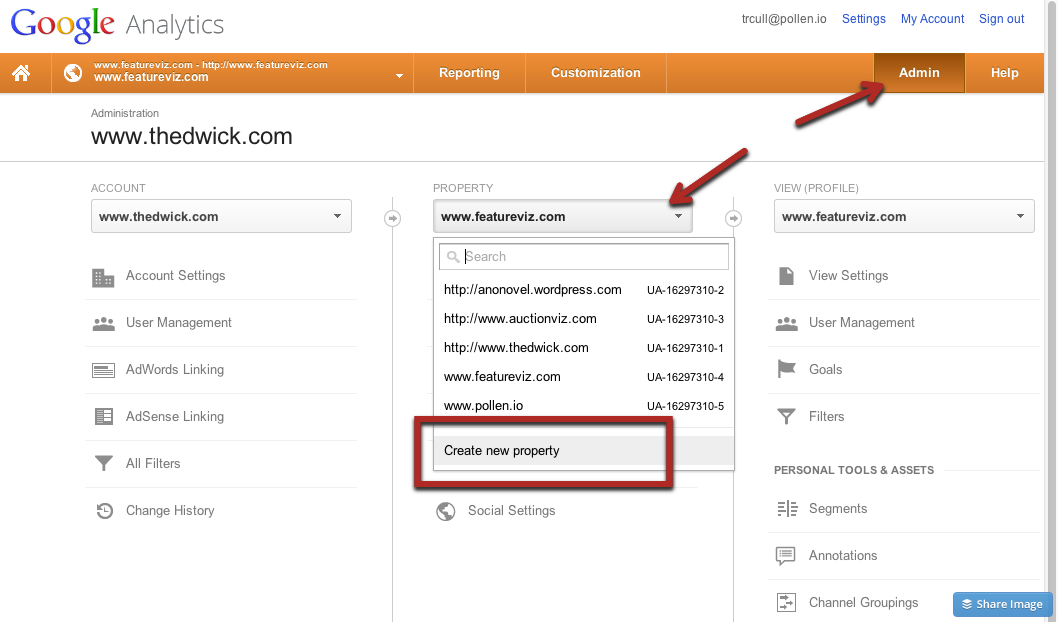
Task: Open Goals
Action: coord(826,370)
